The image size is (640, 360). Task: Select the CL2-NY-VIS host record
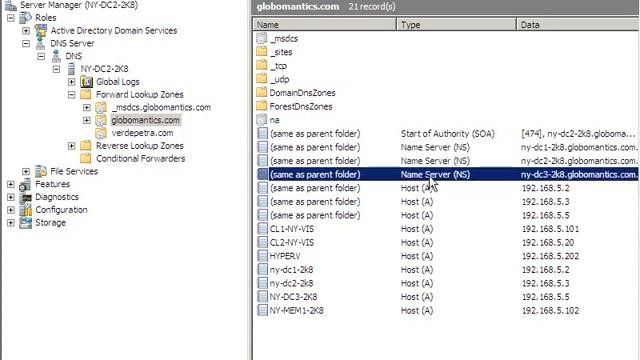(447, 242)
